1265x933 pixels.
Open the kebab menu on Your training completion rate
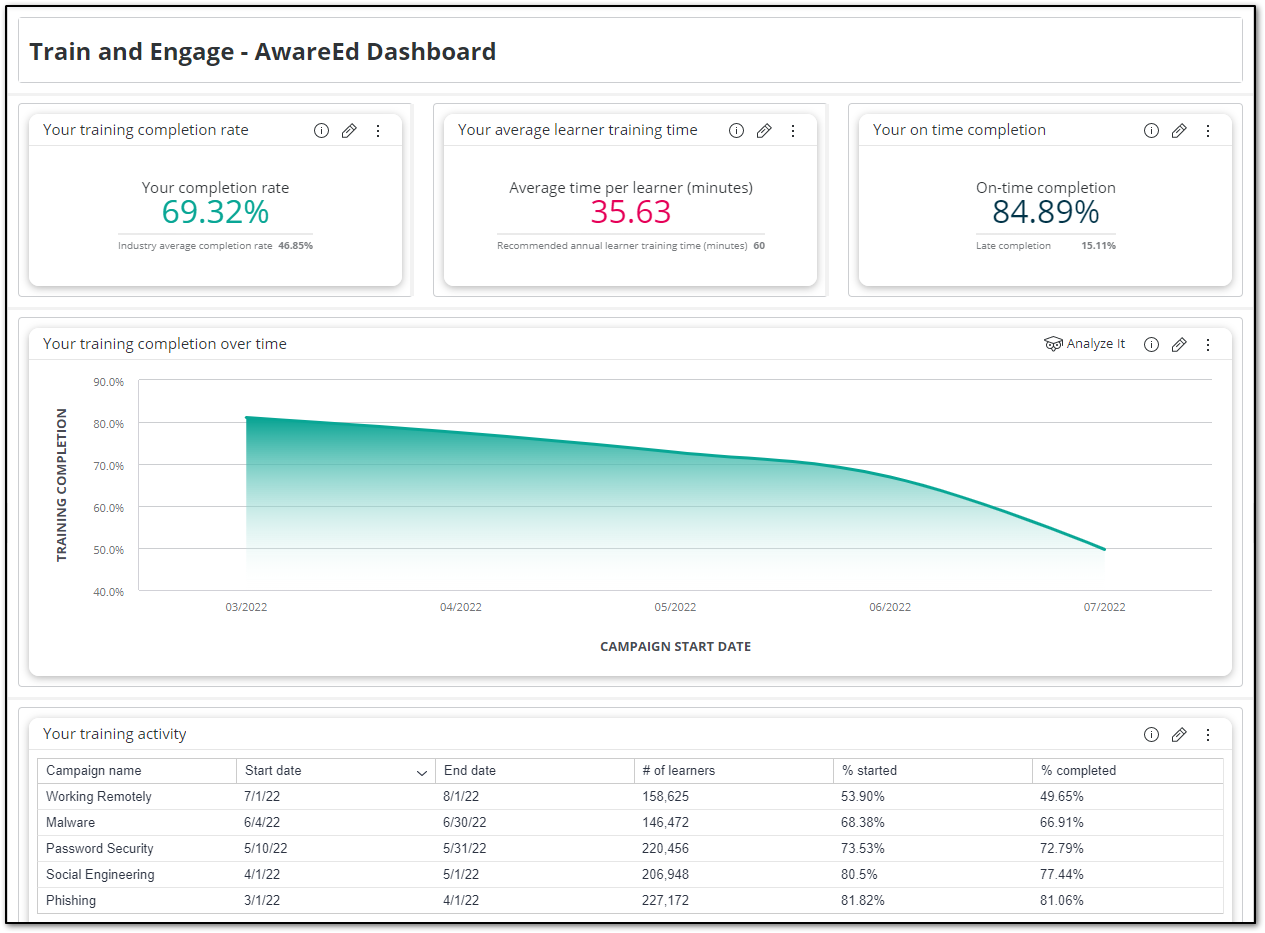pyautogui.click(x=378, y=130)
